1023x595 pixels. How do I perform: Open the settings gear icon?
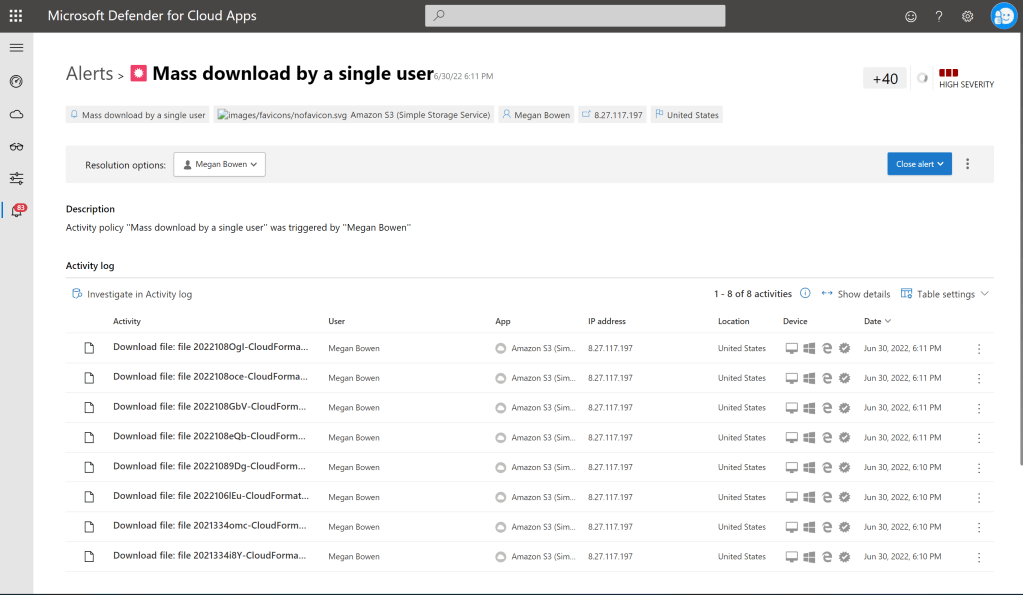coord(967,16)
